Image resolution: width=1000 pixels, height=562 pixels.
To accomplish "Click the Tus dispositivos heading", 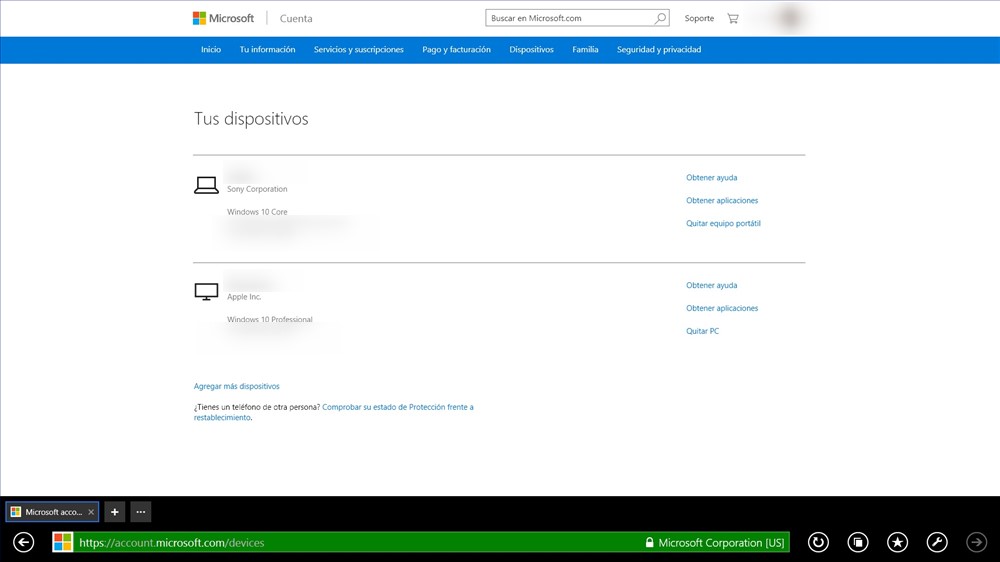I will point(251,119).
